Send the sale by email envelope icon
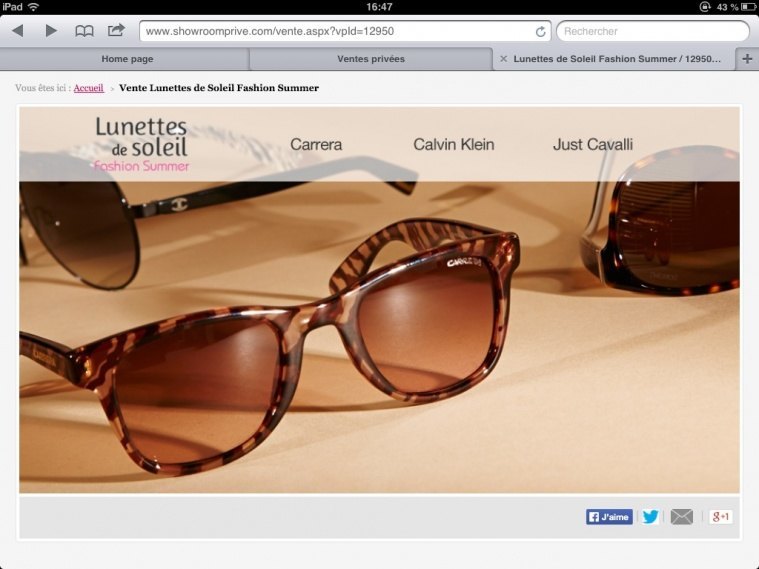This screenshot has height=569, width=759. point(681,517)
